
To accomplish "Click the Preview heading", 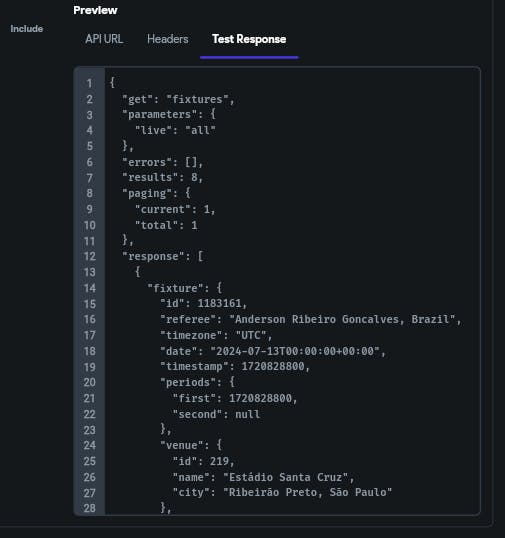I will [95, 10].
